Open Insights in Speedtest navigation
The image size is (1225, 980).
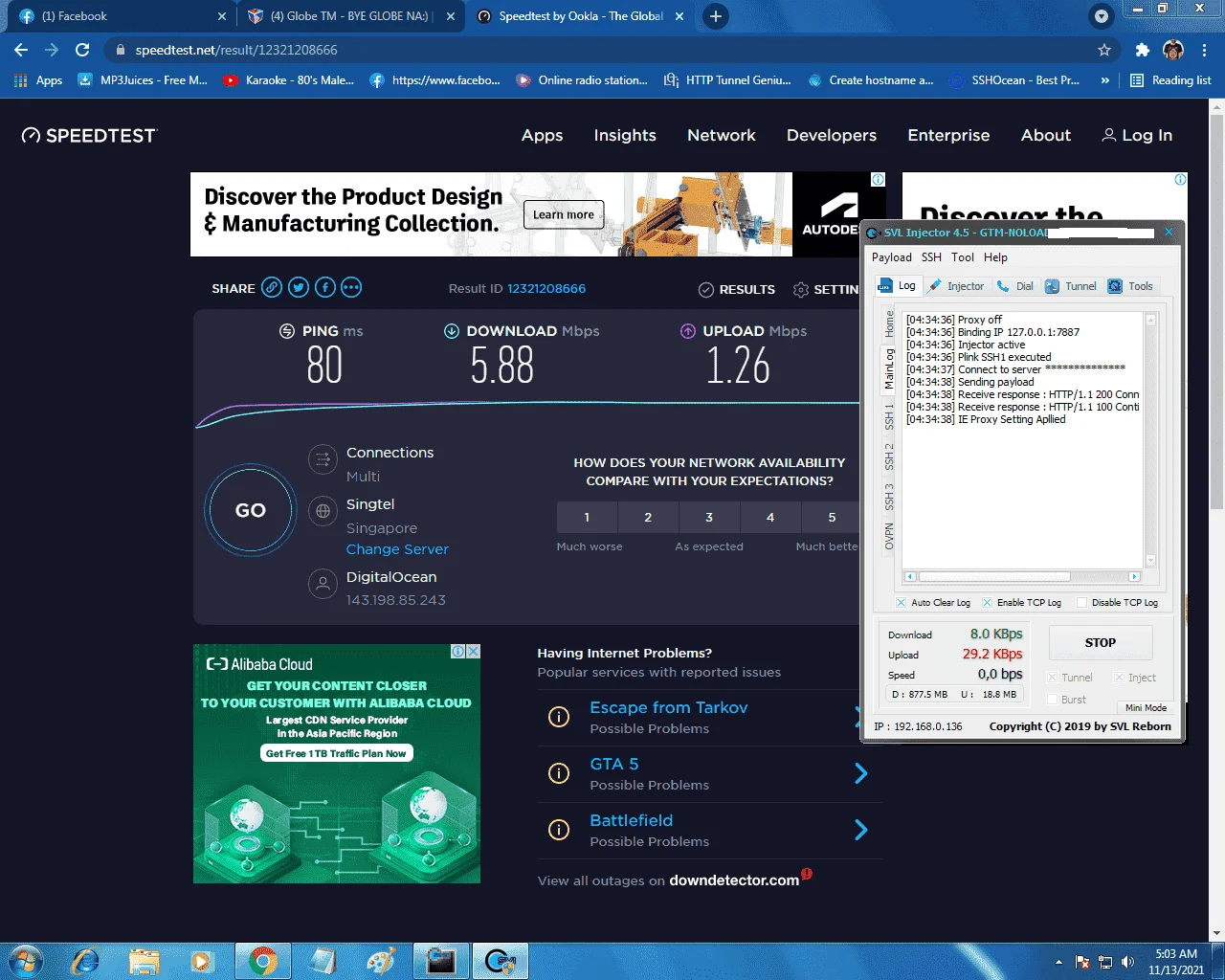coord(625,135)
